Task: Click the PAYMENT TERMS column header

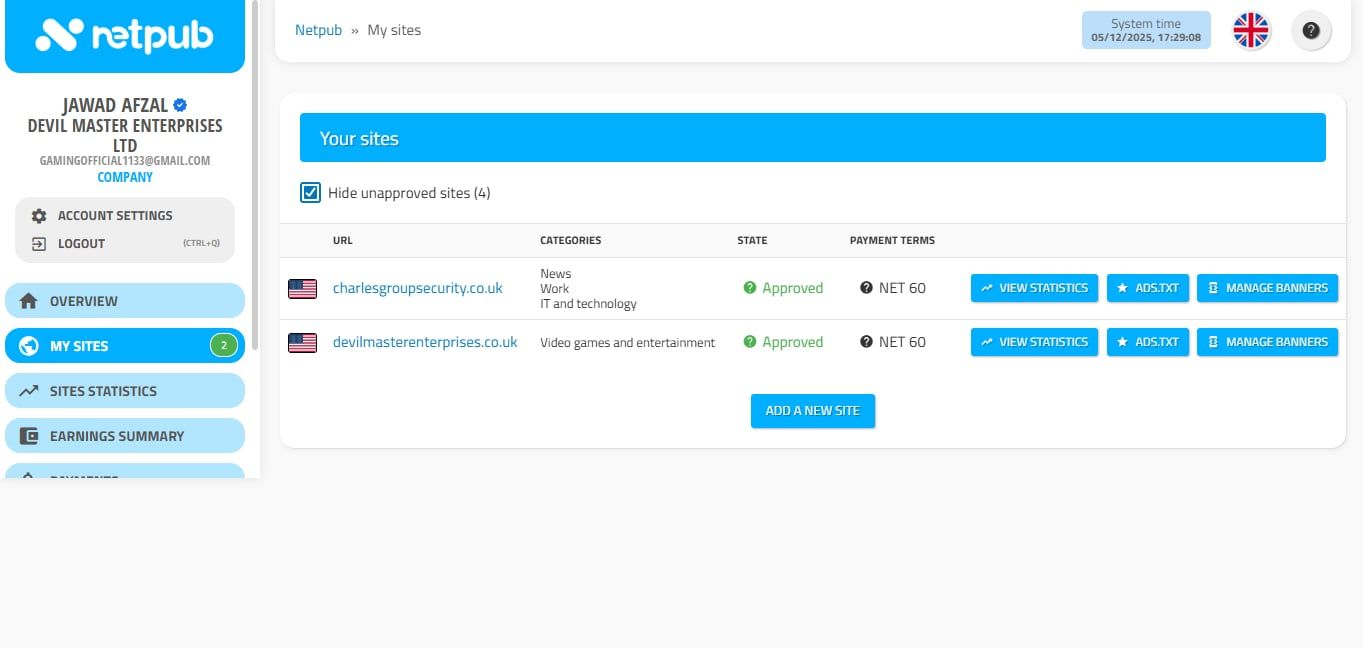Action: click(892, 241)
